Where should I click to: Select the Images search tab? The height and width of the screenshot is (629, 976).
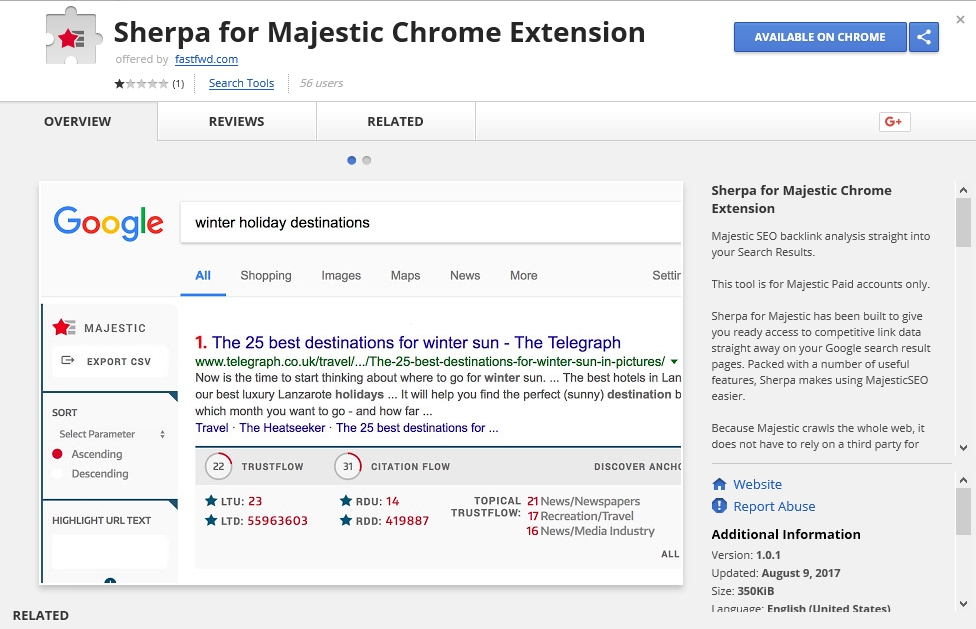pos(341,276)
